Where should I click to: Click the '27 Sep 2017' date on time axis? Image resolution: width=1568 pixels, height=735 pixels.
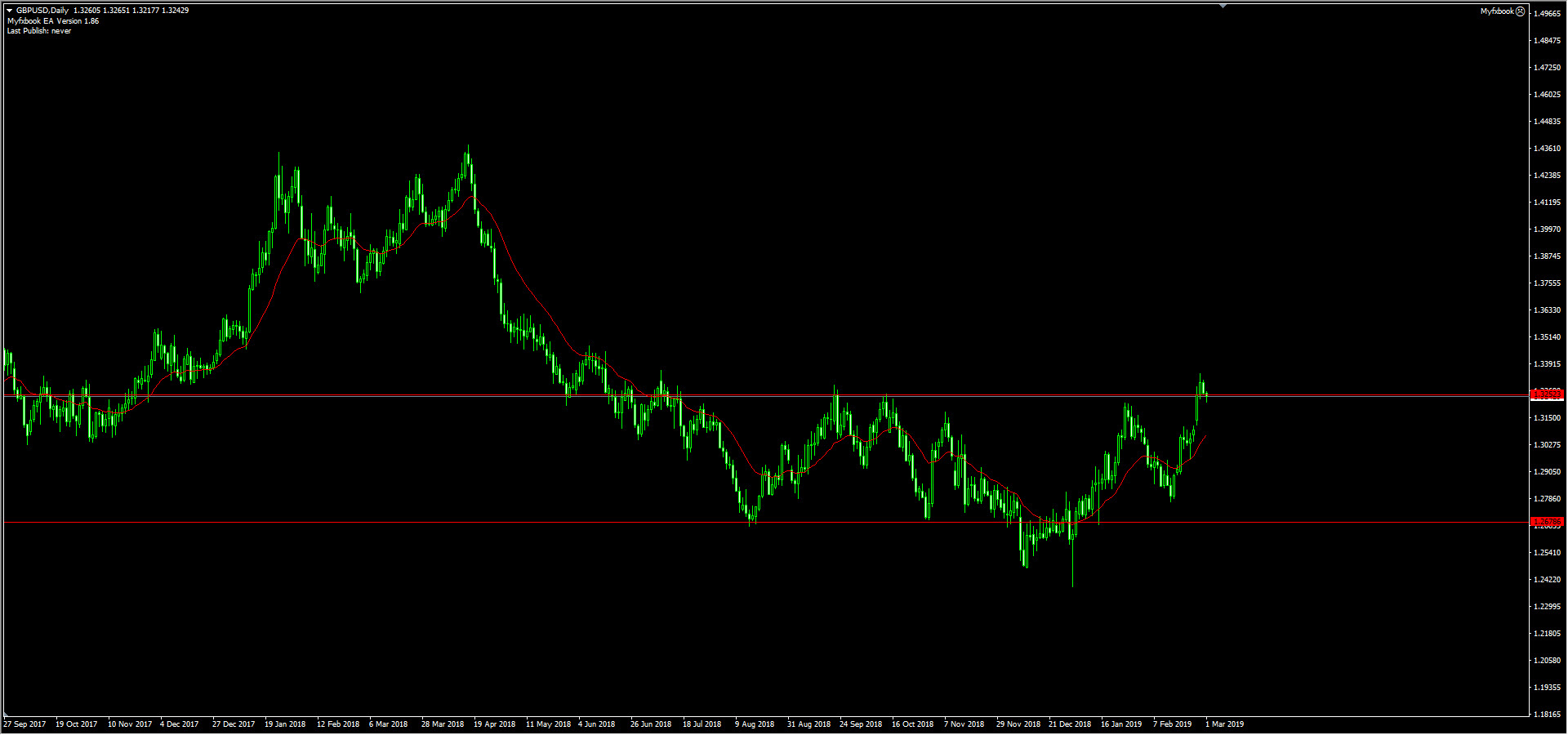click(24, 724)
